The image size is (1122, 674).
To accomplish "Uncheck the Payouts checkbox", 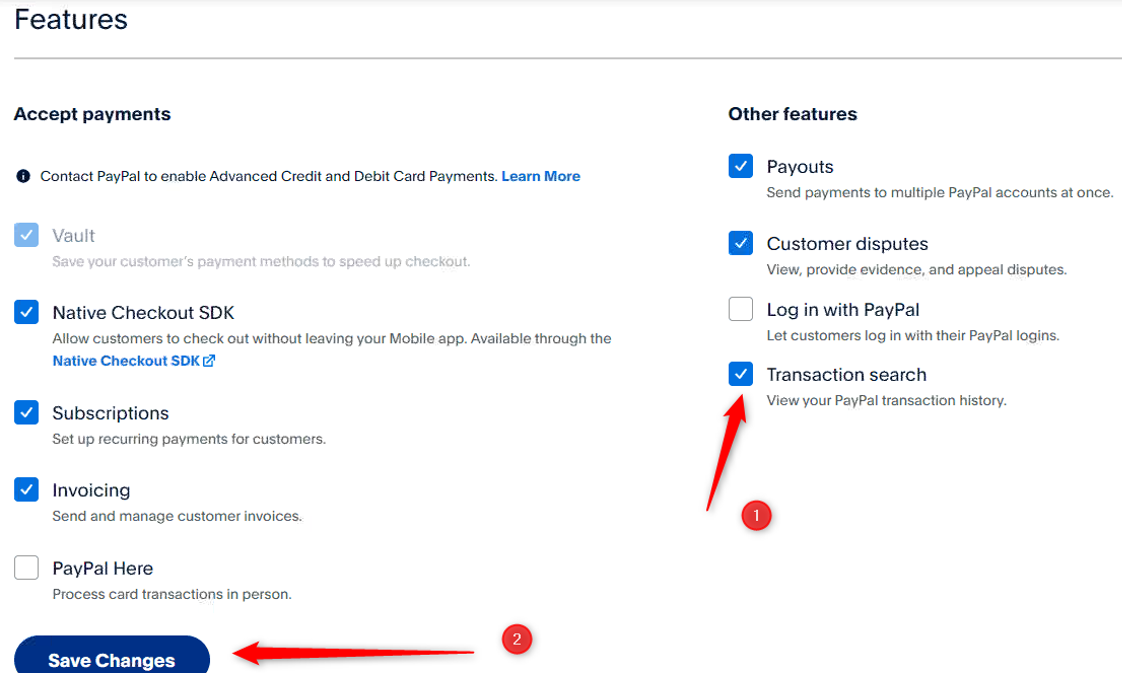I will click(x=741, y=166).
